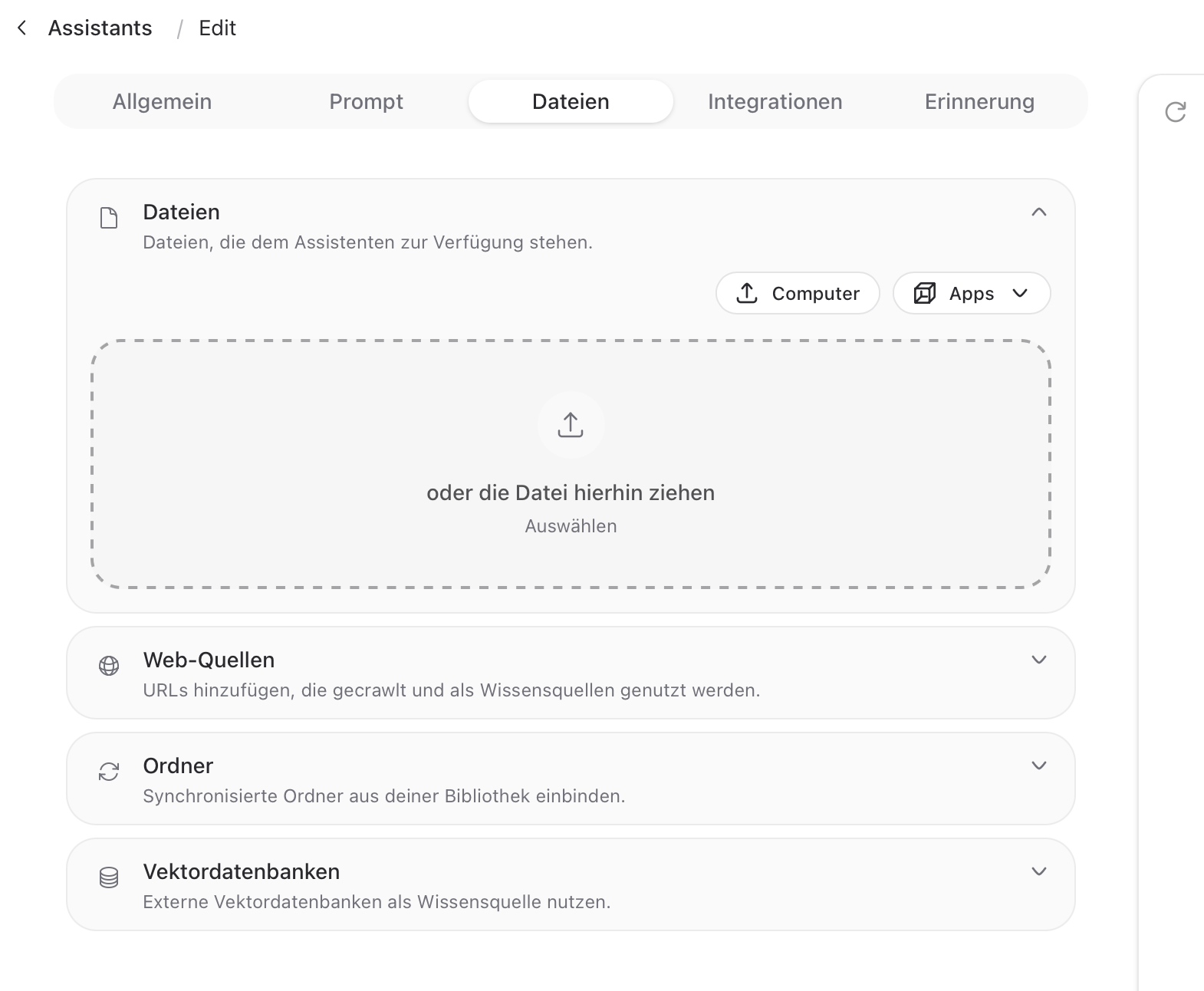
Task: Expand the Vektordatenbanken section chevron
Action: click(1039, 872)
